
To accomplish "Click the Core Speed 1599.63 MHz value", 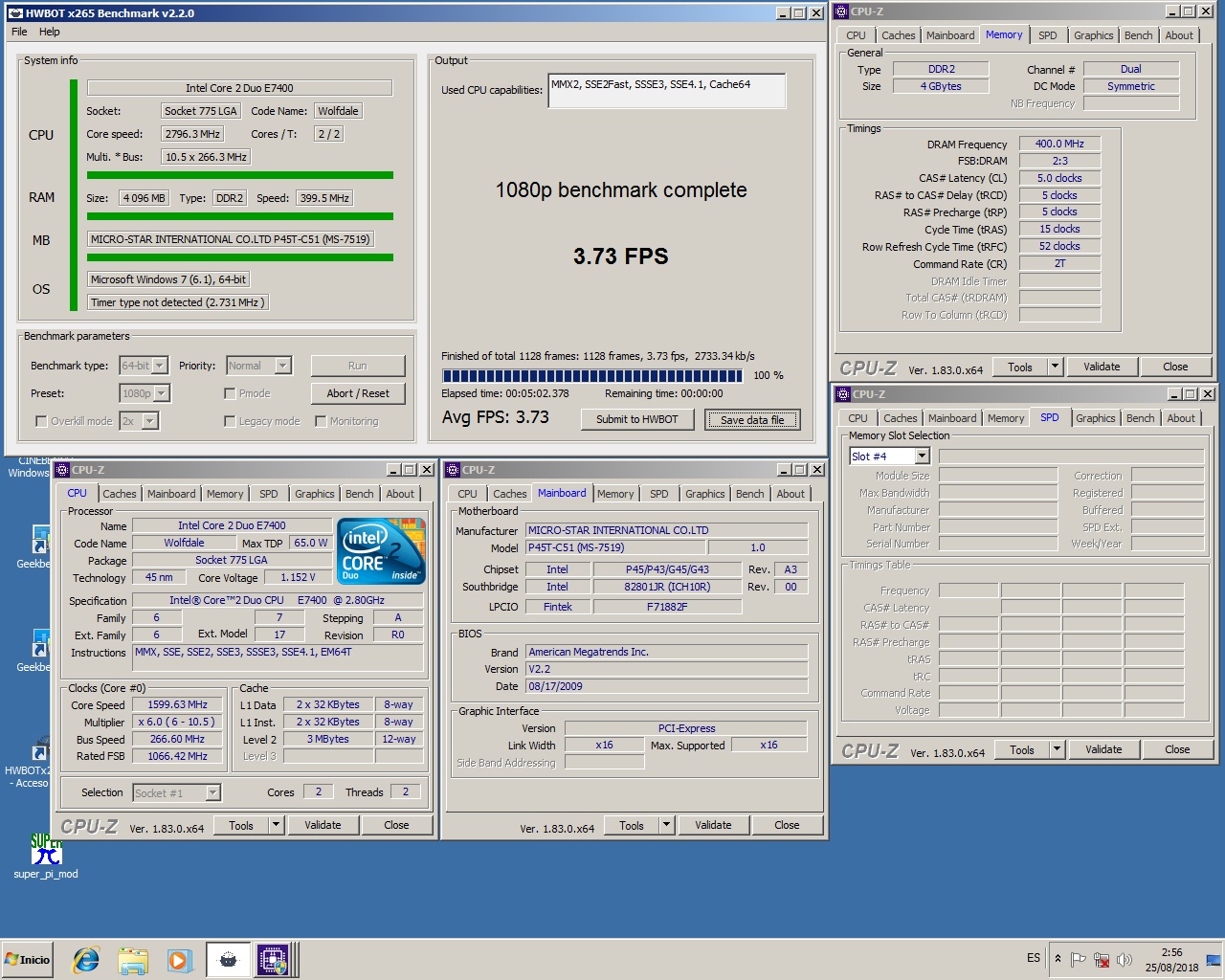I will [x=177, y=704].
